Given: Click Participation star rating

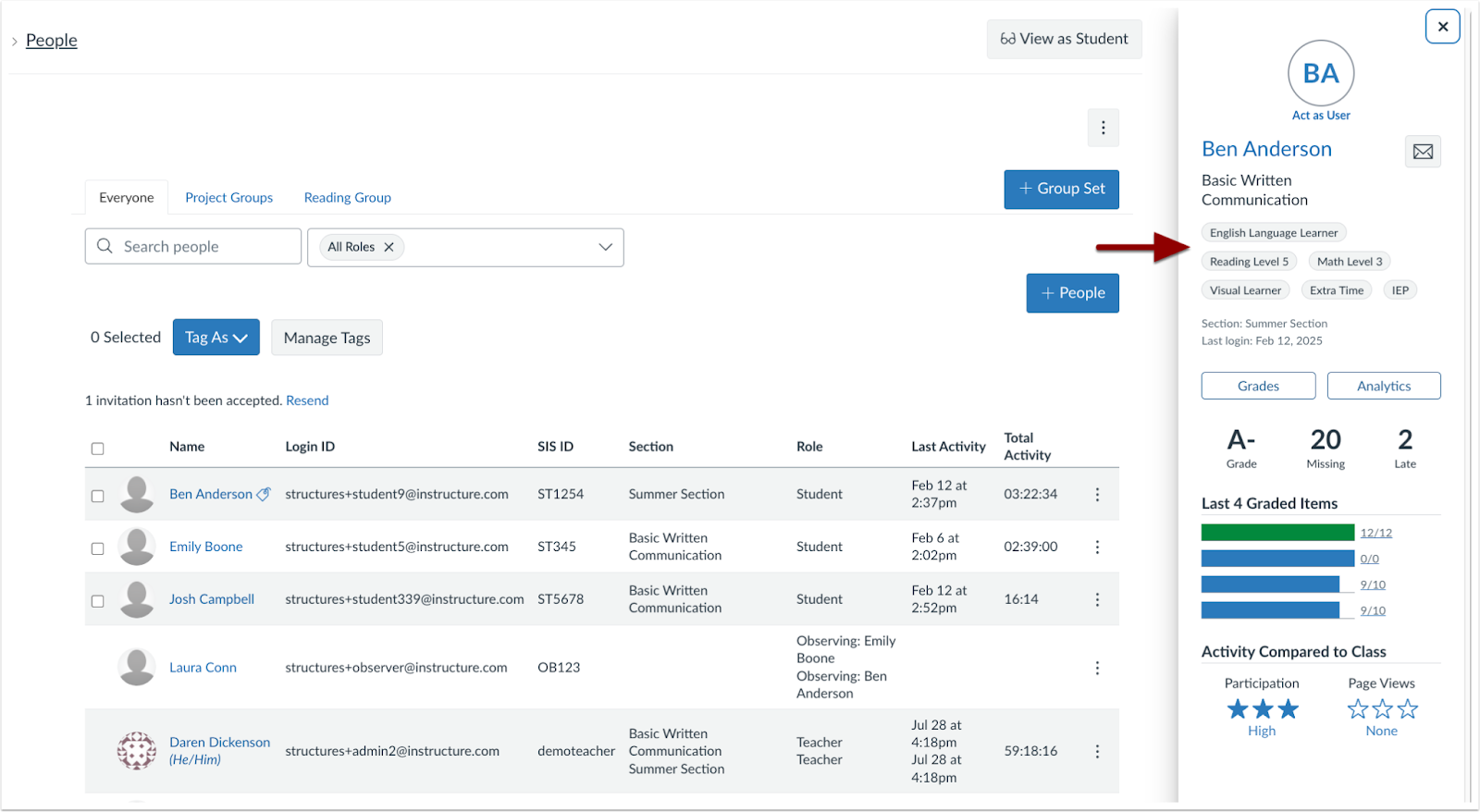Looking at the screenshot, I should (1263, 709).
